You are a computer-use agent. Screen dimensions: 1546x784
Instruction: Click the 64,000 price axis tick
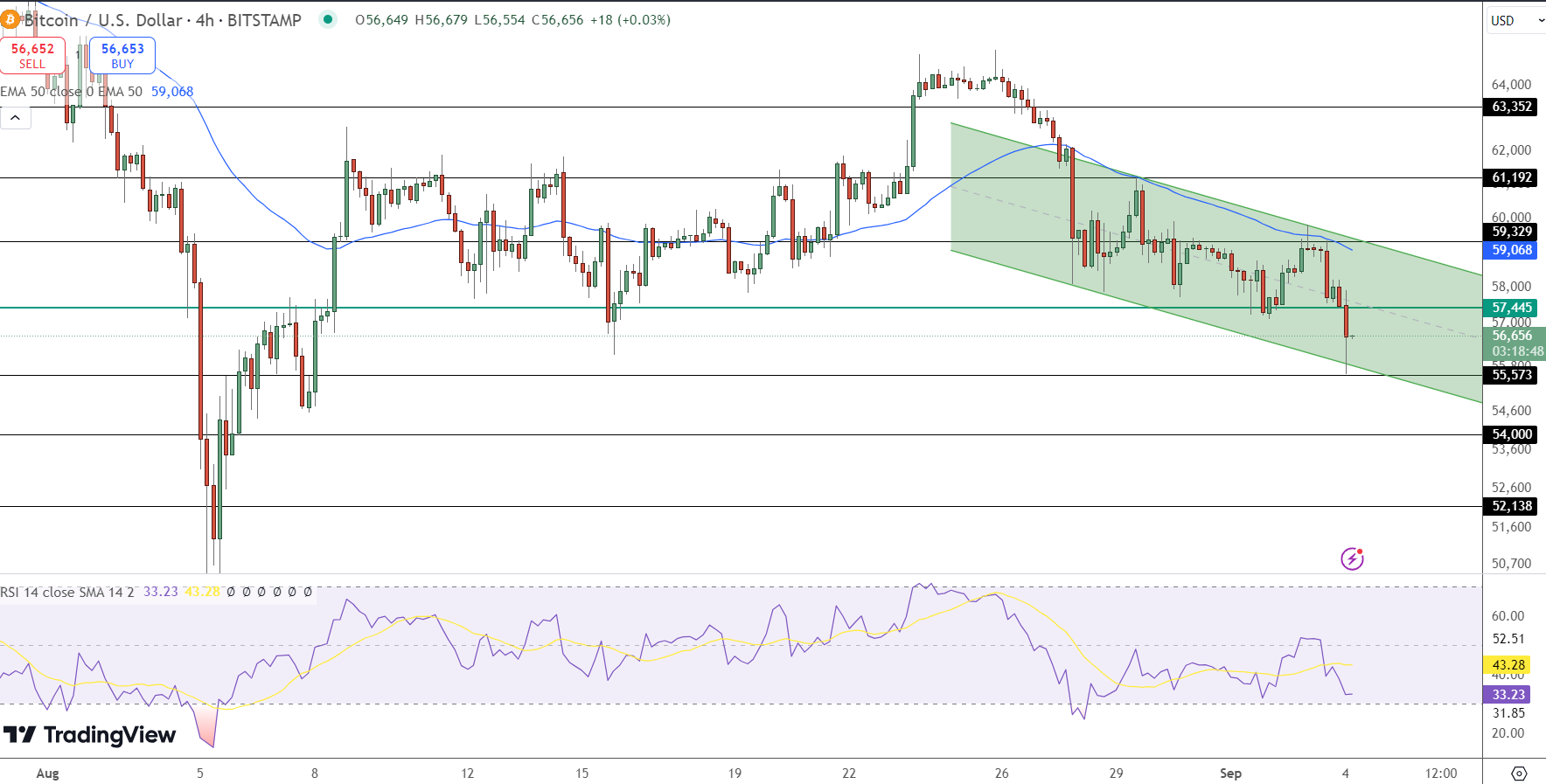(1512, 85)
